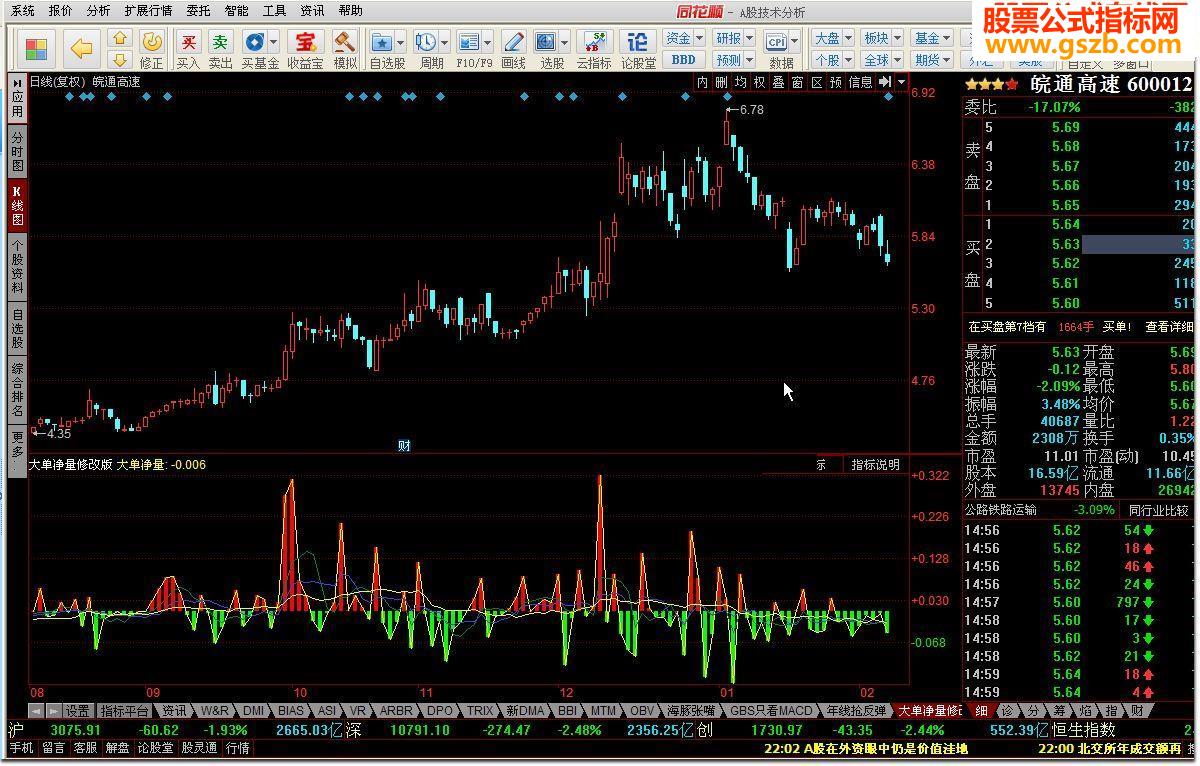Viewport: 1200px width, 766px height.
Task: Expand the F10/F9 dropdown arrow
Action: tap(489, 43)
